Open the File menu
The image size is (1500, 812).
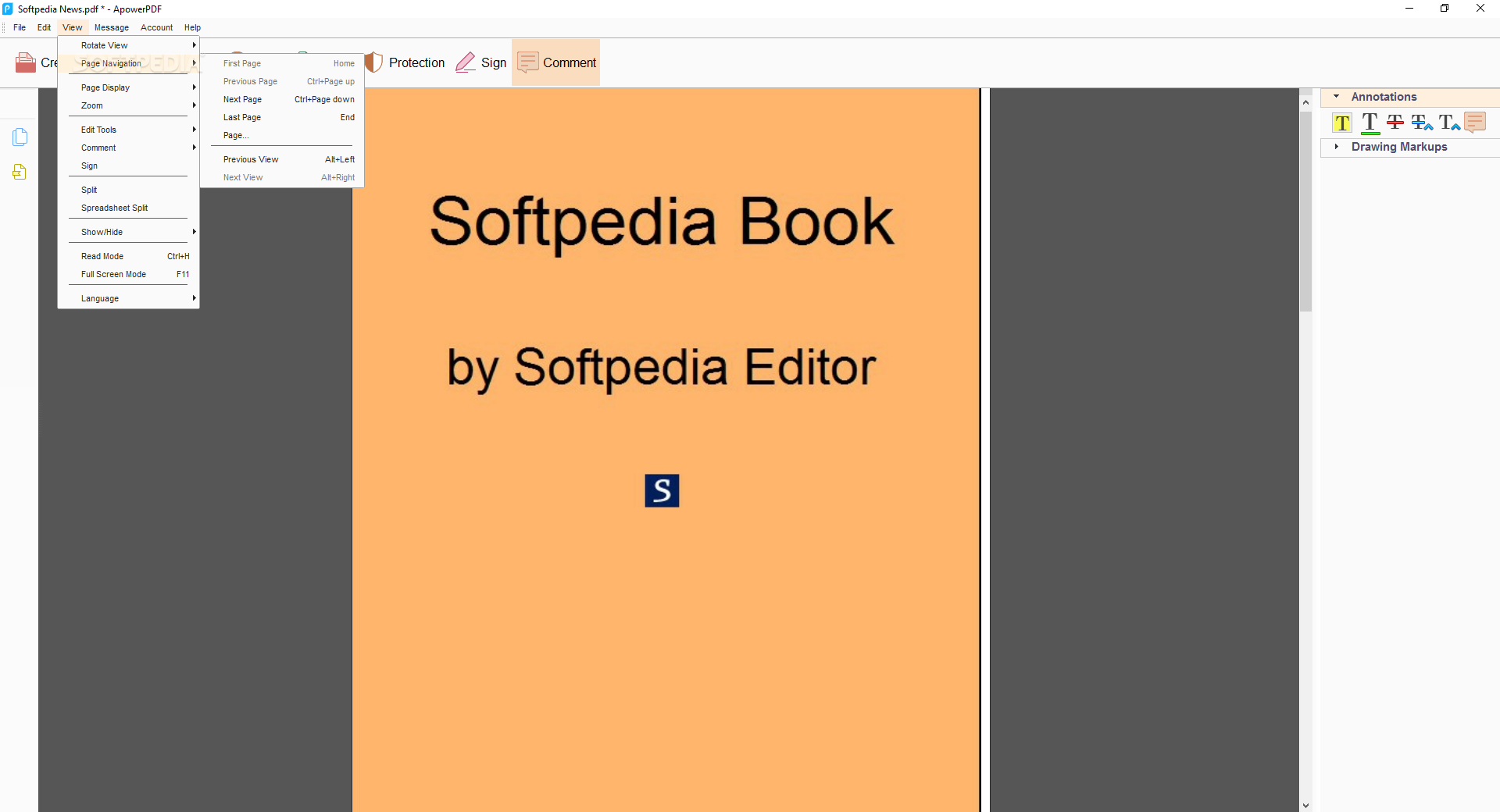coord(20,27)
